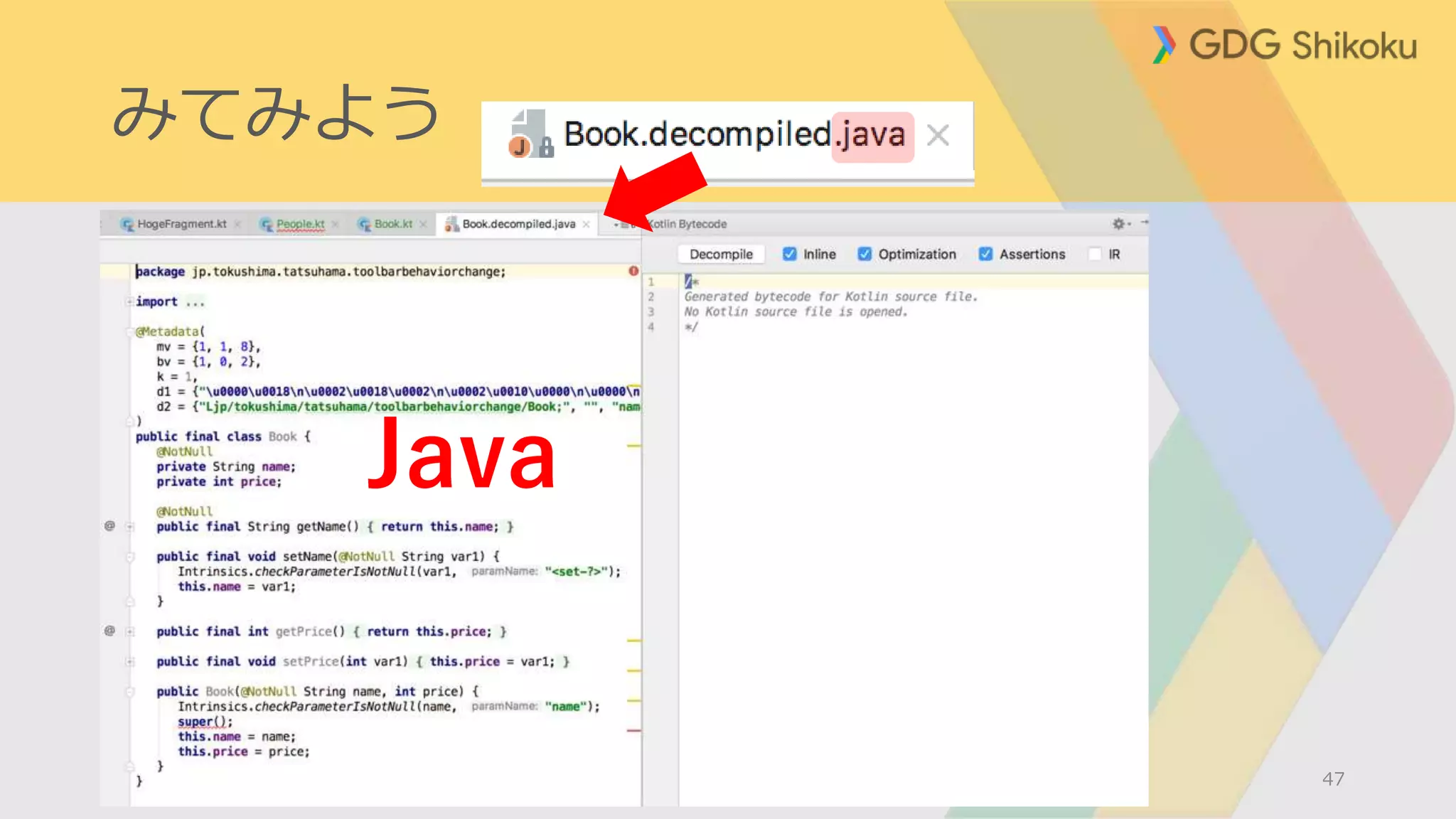
Task: Click 'private String name;' declaration
Action: (x=226, y=466)
